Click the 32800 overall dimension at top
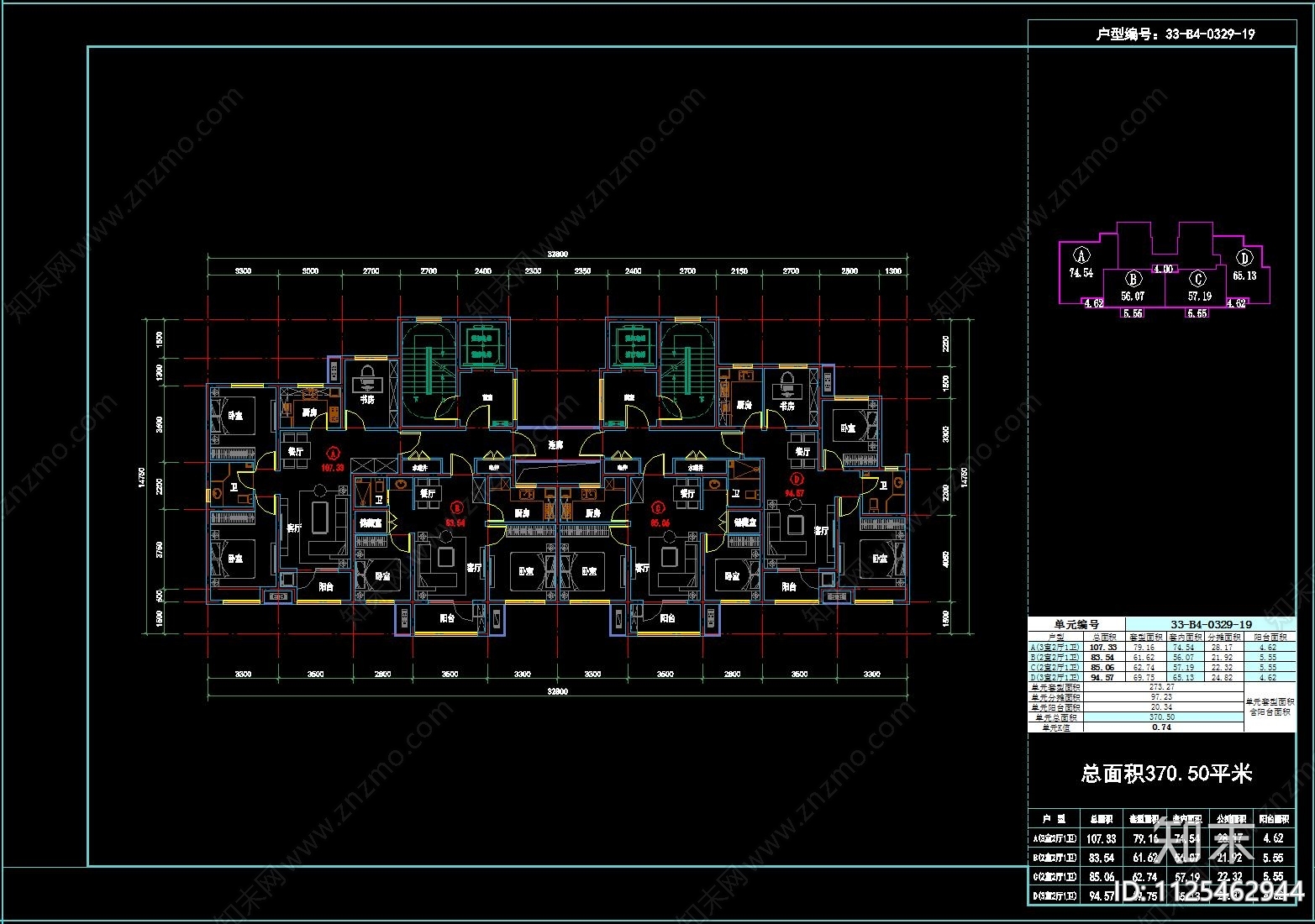This screenshot has height=924, width=1315. click(x=557, y=254)
